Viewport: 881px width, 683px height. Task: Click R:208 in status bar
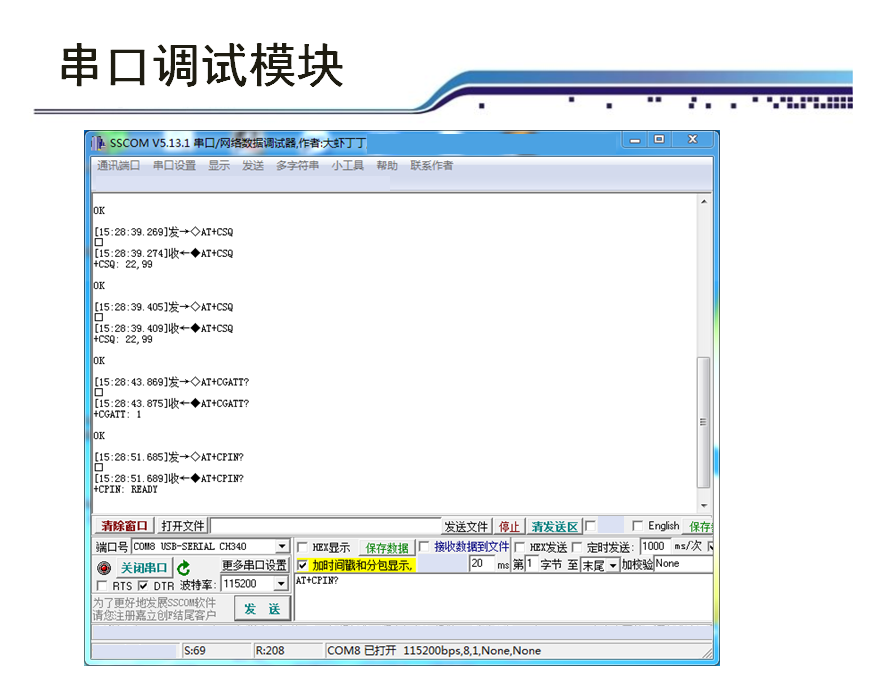pyautogui.click(x=270, y=650)
